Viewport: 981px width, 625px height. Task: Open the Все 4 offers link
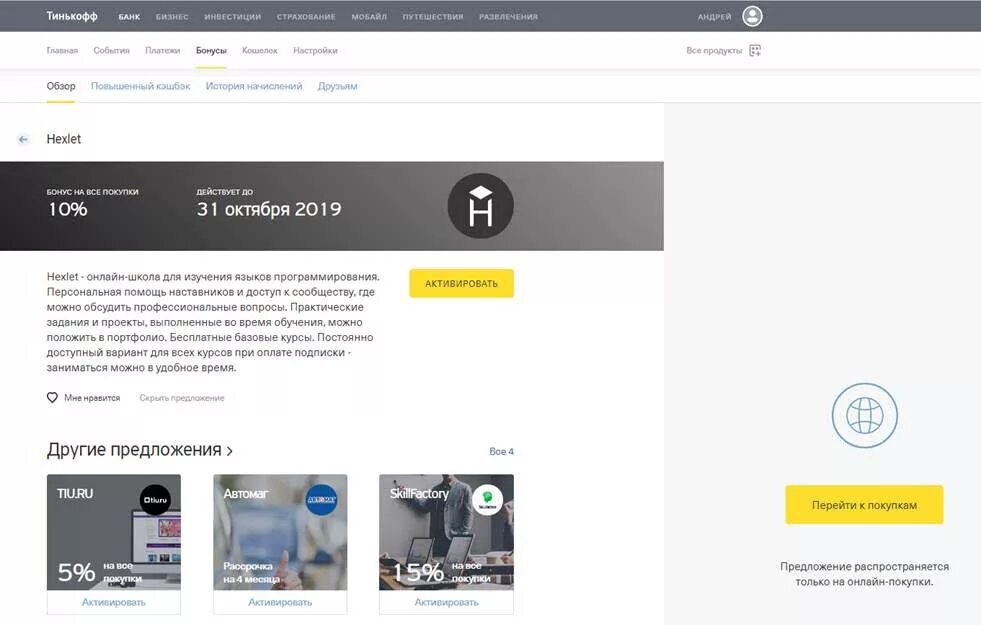[501, 452]
